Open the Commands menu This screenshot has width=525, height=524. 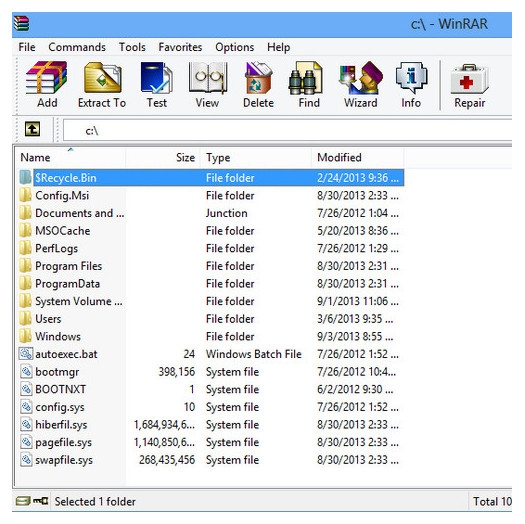click(x=77, y=47)
